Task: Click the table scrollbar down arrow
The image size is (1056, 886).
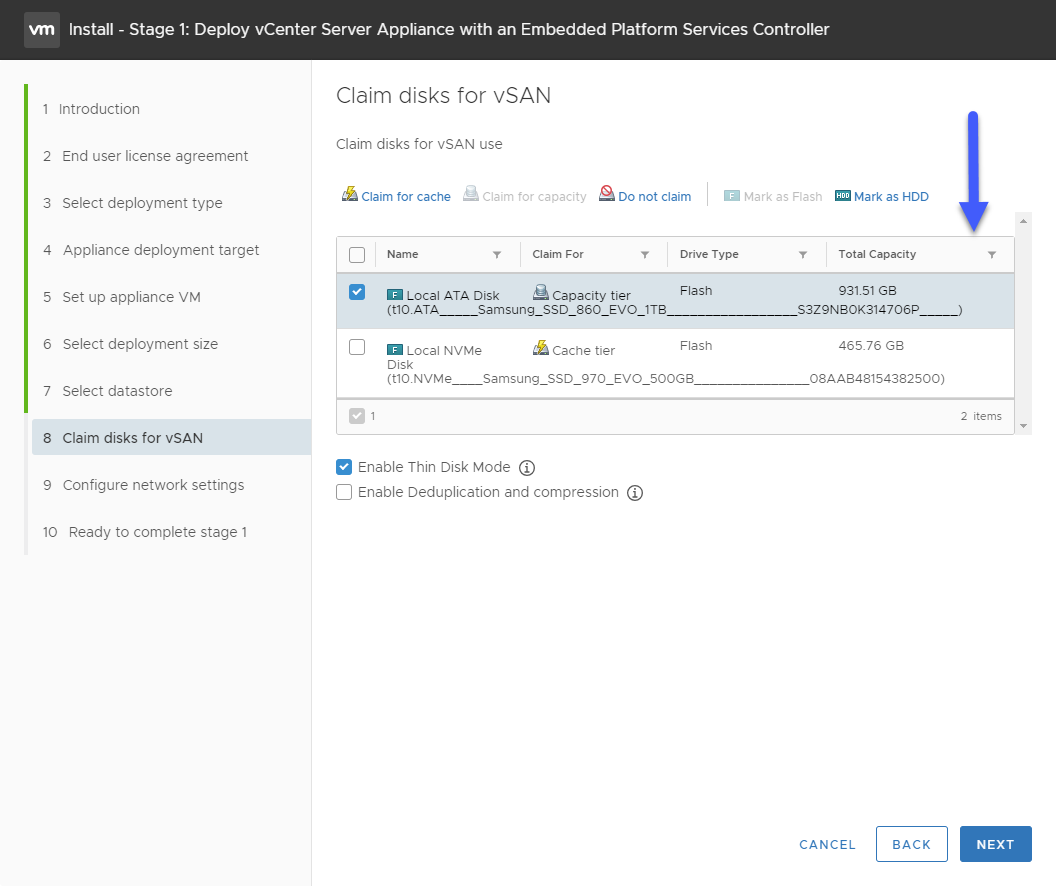Action: click(x=1024, y=425)
